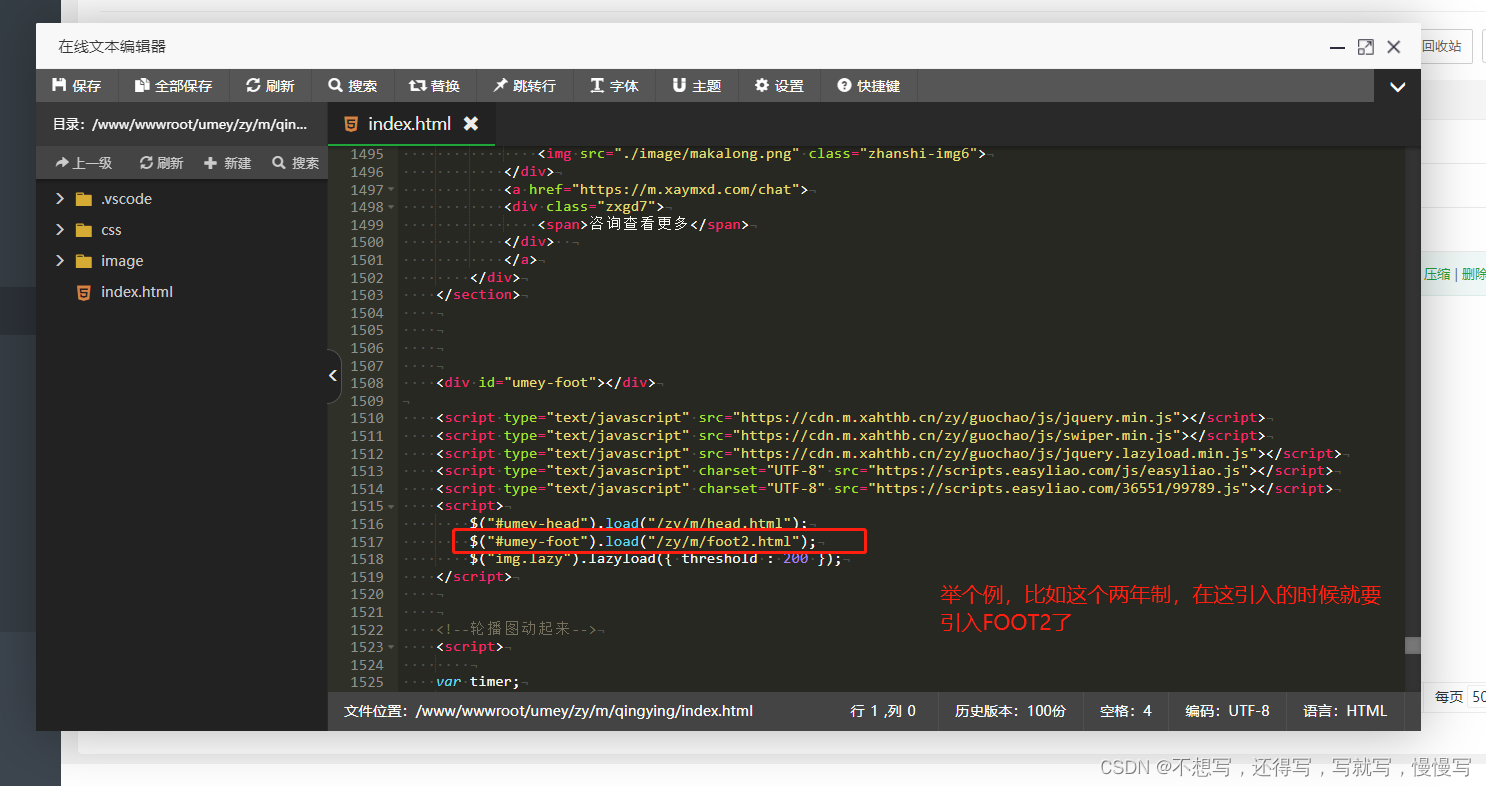
Task: Open the 主题 theme selector
Action: pyautogui.click(x=697, y=86)
